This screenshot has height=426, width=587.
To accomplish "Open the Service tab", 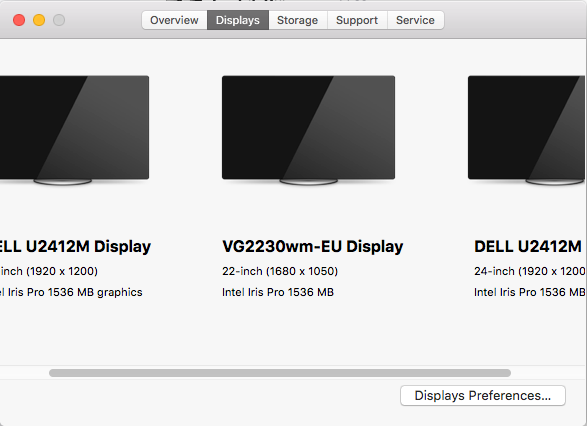I will [x=416, y=20].
